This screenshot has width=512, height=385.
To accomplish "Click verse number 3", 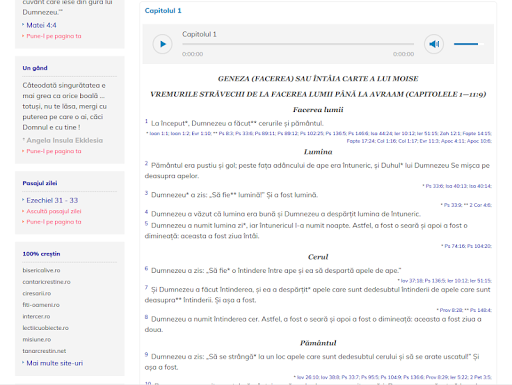I will pyautogui.click(x=146, y=193).
